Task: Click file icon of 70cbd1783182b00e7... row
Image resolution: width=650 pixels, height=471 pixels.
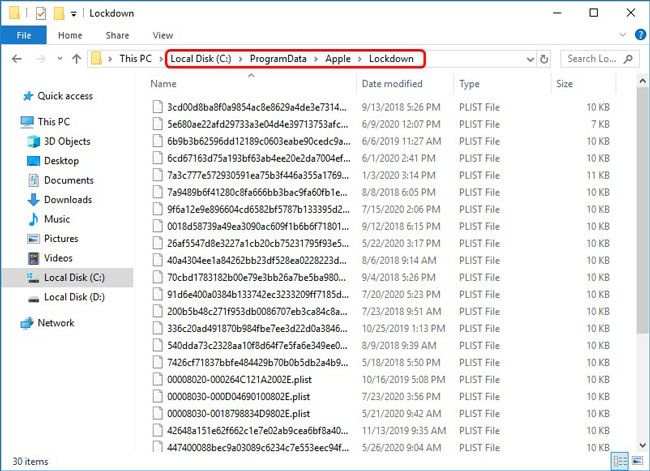Action: 158,277
